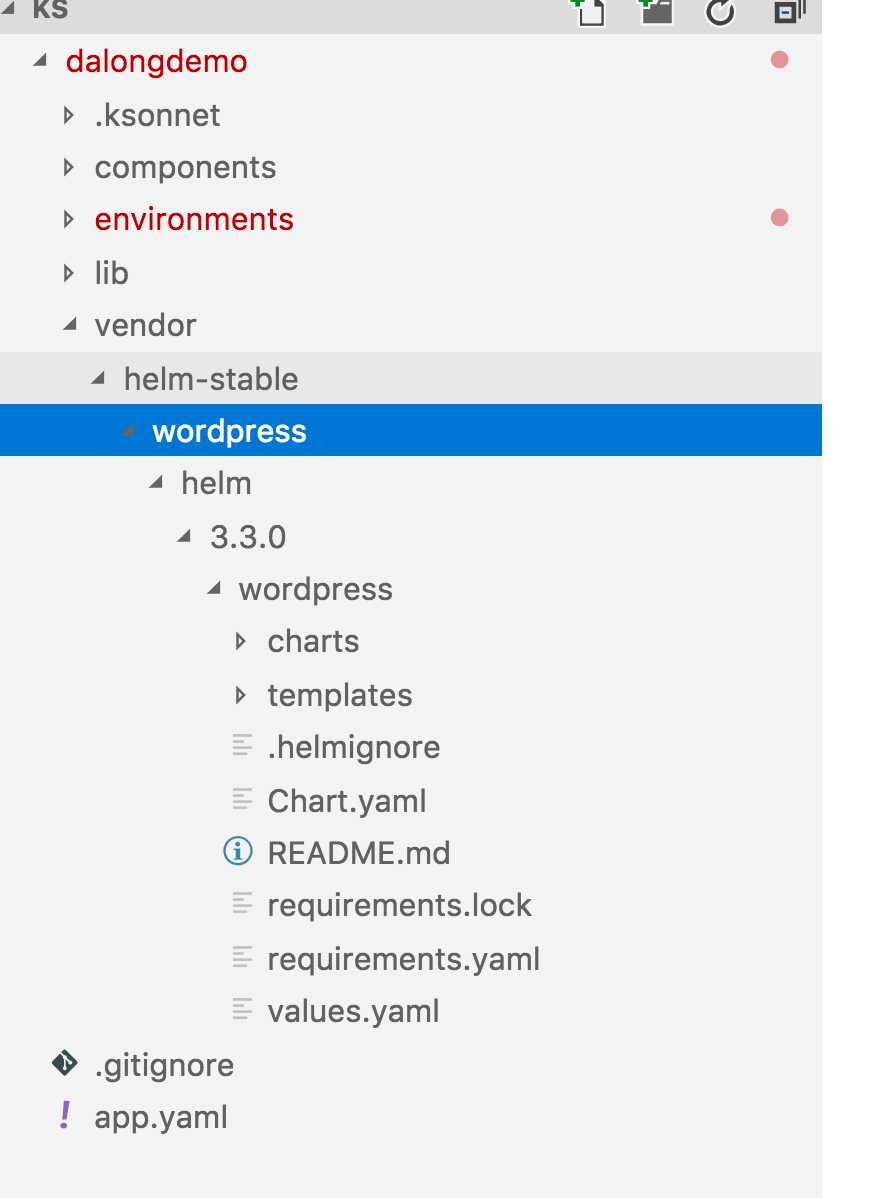Screen dimensions: 880x1198
Task: Open the README.md file
Action: click(x=359, y=853)
